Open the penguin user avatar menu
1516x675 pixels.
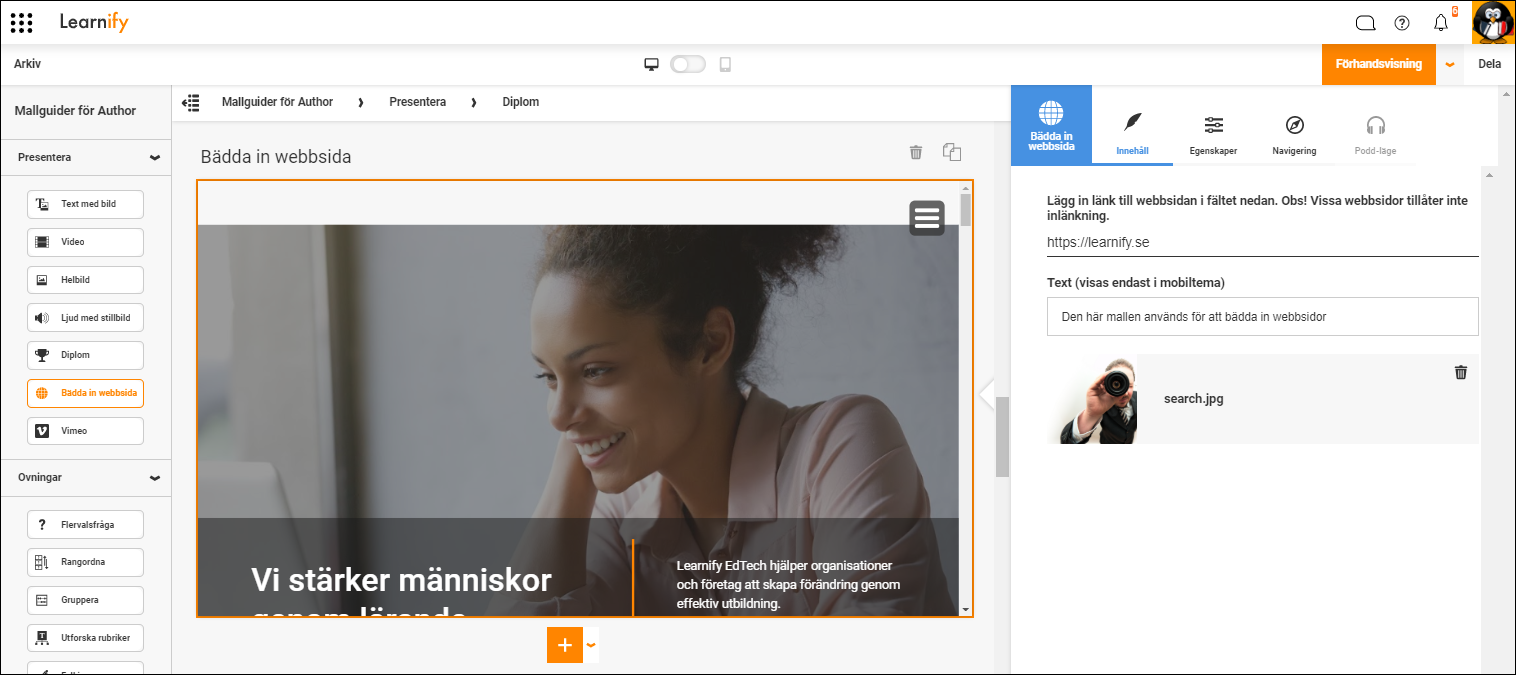(x=1493, y=23)
